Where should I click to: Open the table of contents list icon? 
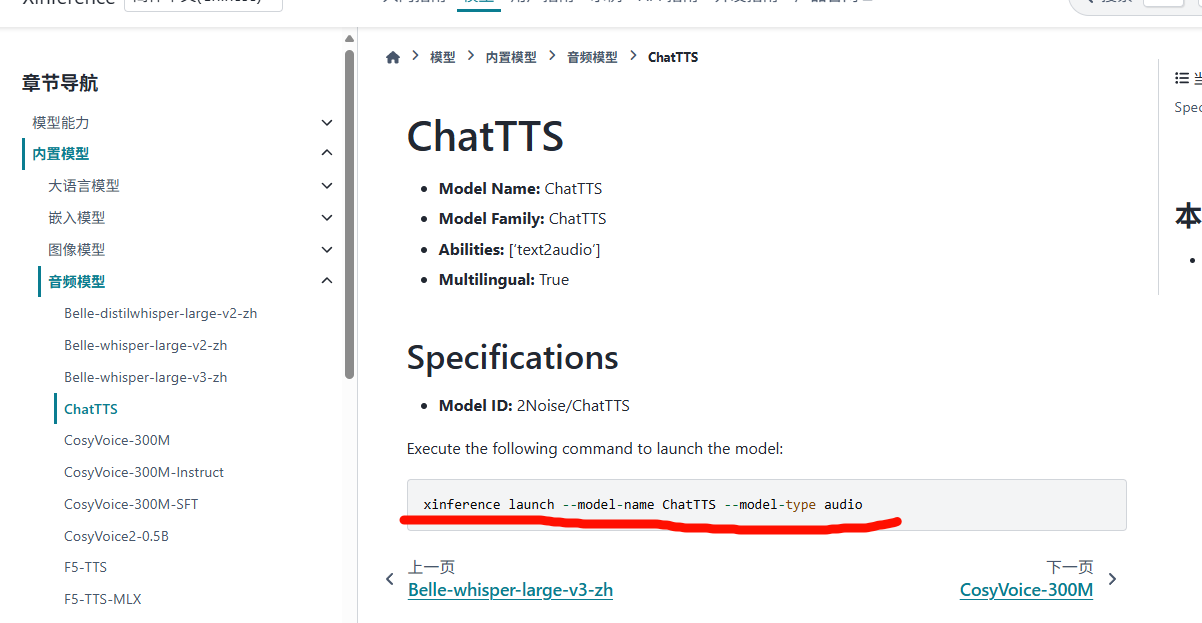1182,77
